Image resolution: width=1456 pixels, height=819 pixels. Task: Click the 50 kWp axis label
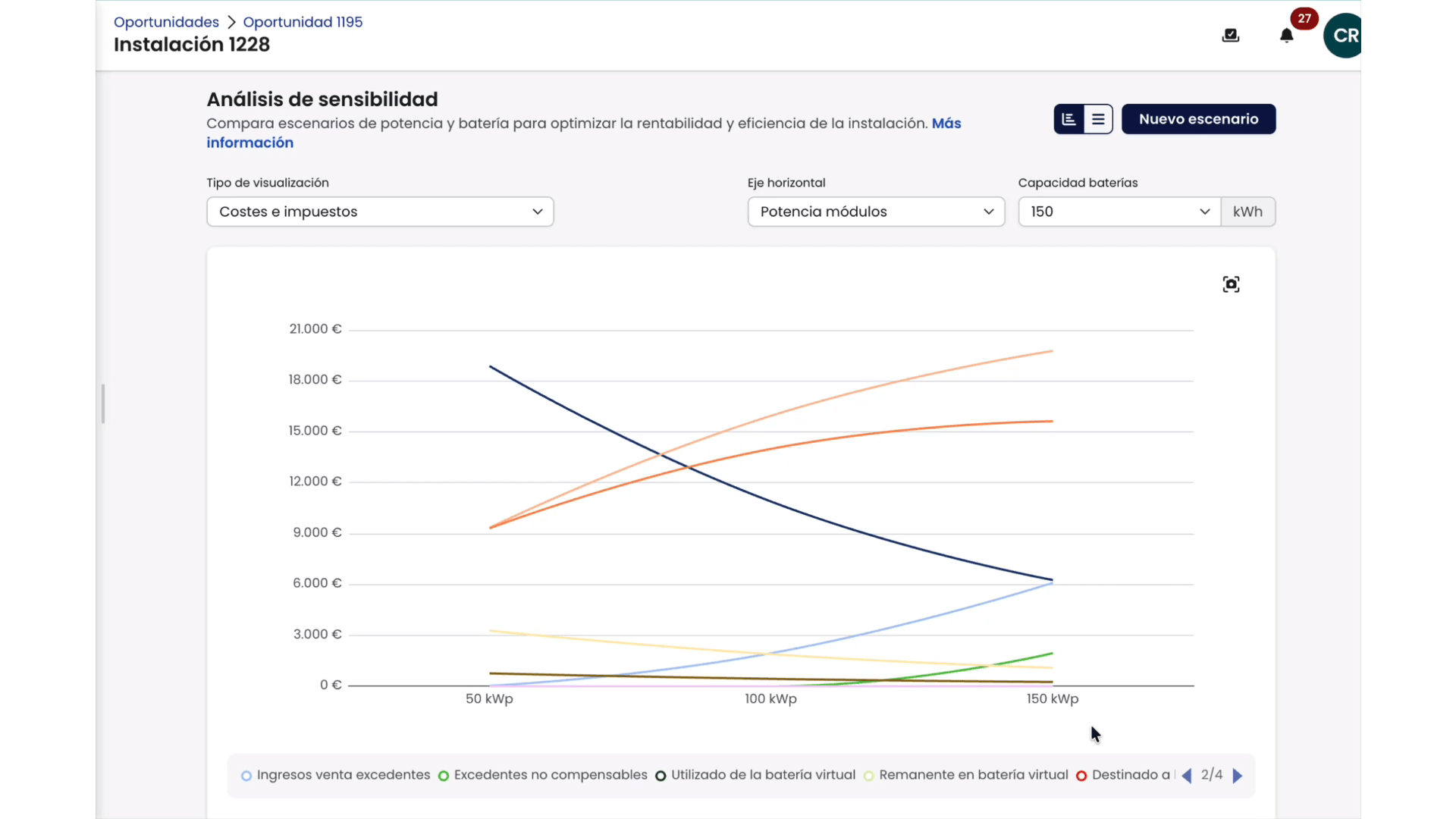tap(489, 698)
